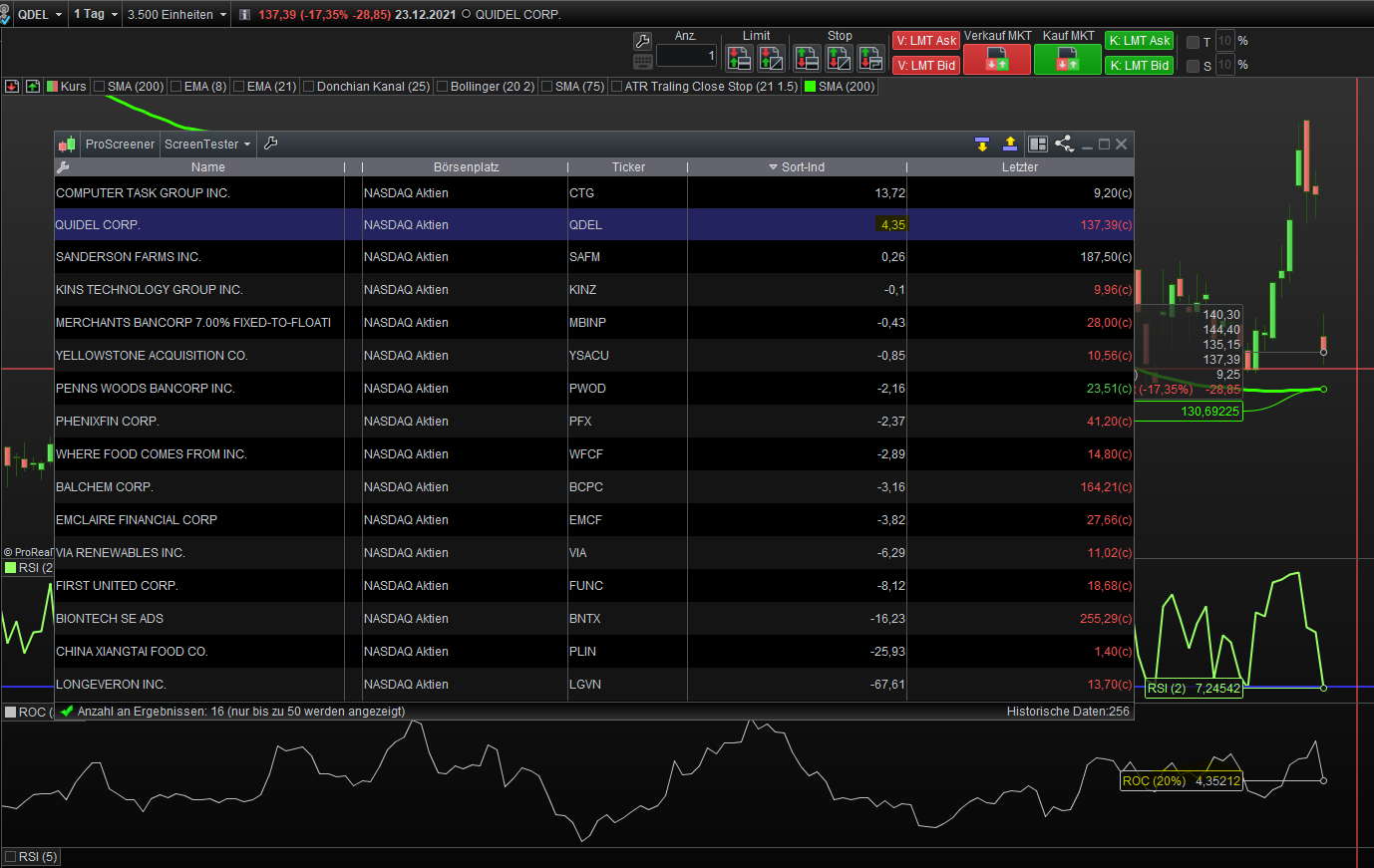1374x868 pixels.
Task: Click the share icon in ProScreener window
Action: (1064, 144)
